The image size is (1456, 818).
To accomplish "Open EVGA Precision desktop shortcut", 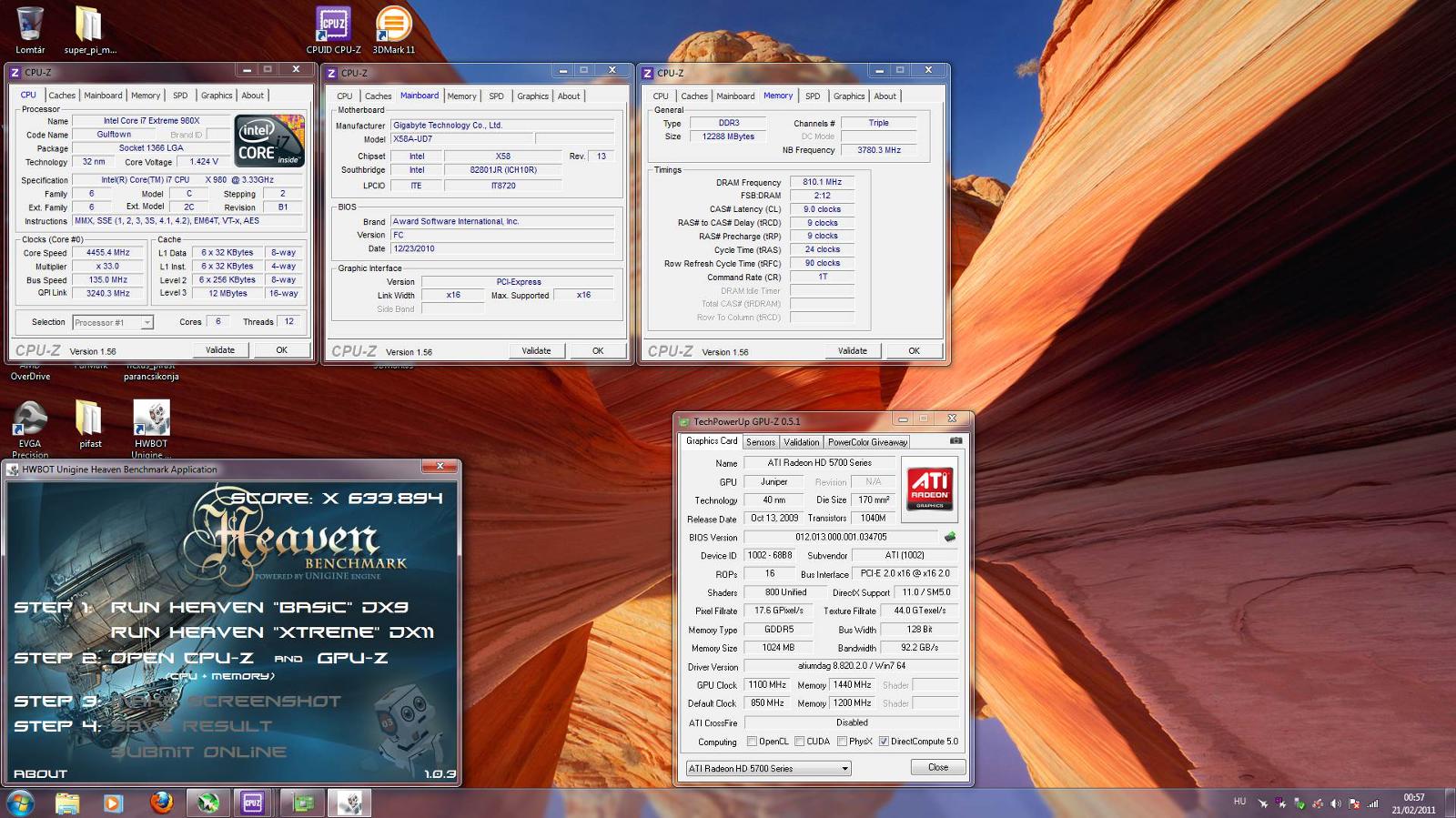I will [30, 428].
